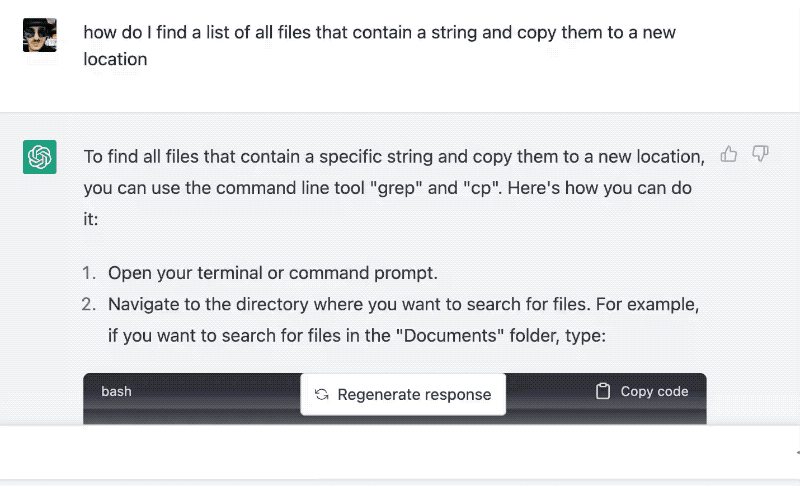
Task: Click step 2 'Navigate to the directory' text
Action: 403,320
